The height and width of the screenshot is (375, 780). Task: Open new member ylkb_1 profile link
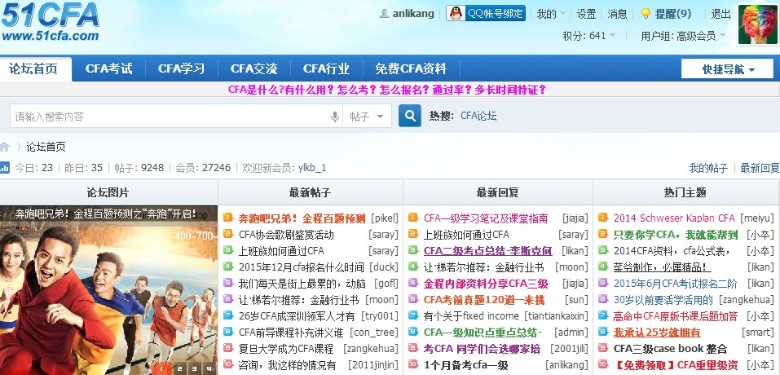pyautogui.click(x=312, y=168)
